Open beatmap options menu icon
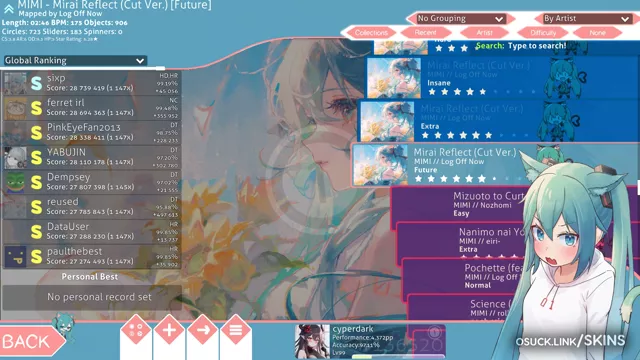 [236, 330]
